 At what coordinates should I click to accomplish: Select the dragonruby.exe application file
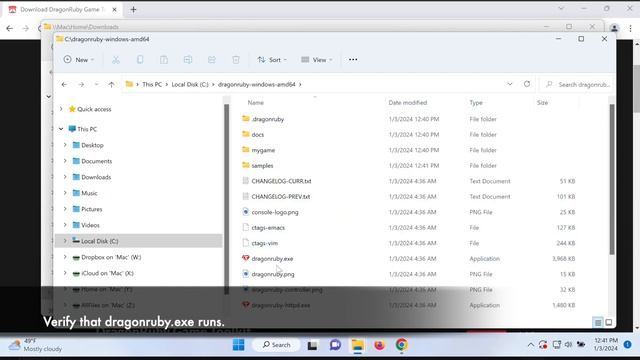click(x=272, y=258)
